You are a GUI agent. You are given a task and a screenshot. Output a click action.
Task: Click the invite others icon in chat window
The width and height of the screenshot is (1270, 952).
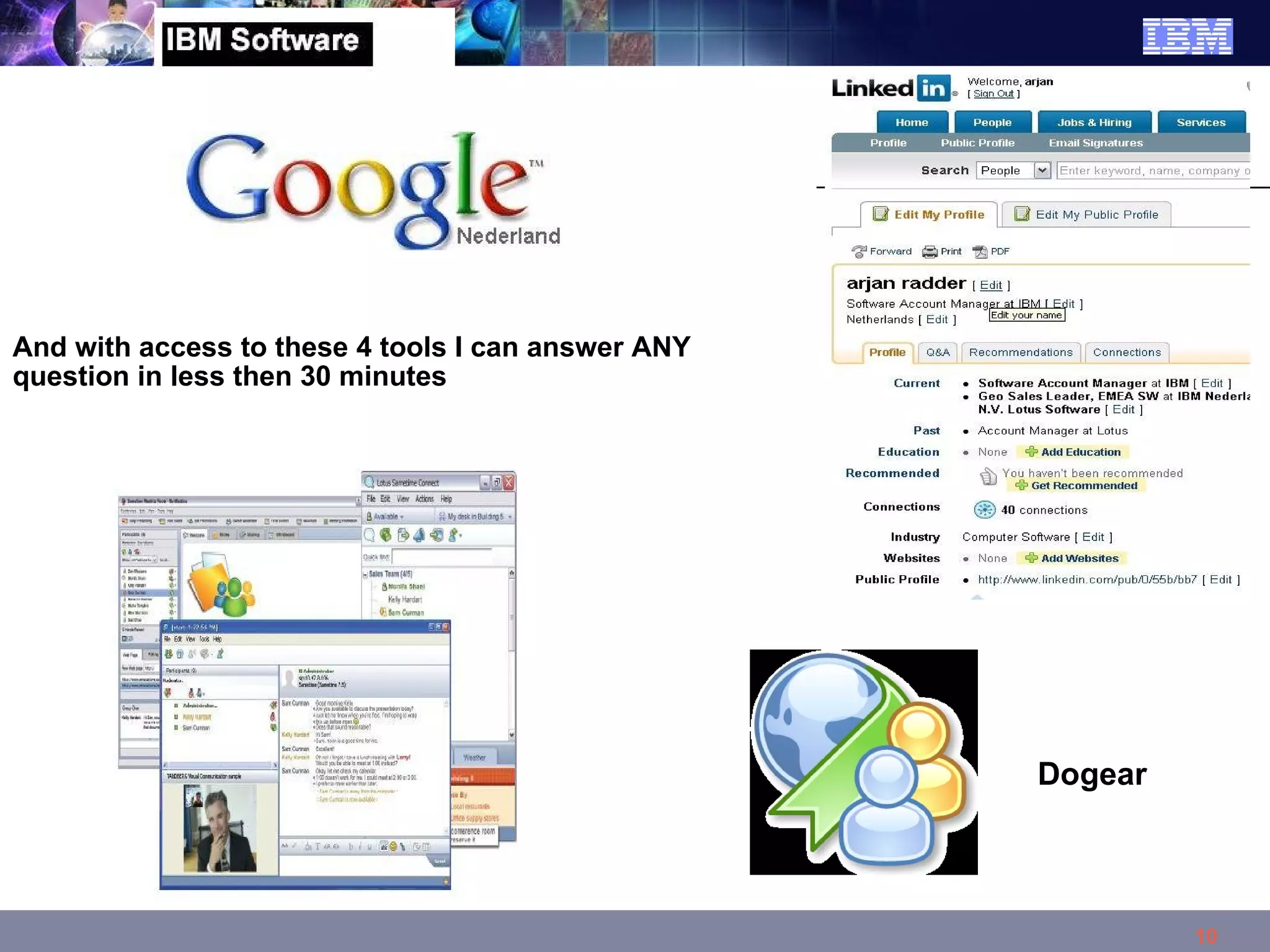tap(168, 654)
